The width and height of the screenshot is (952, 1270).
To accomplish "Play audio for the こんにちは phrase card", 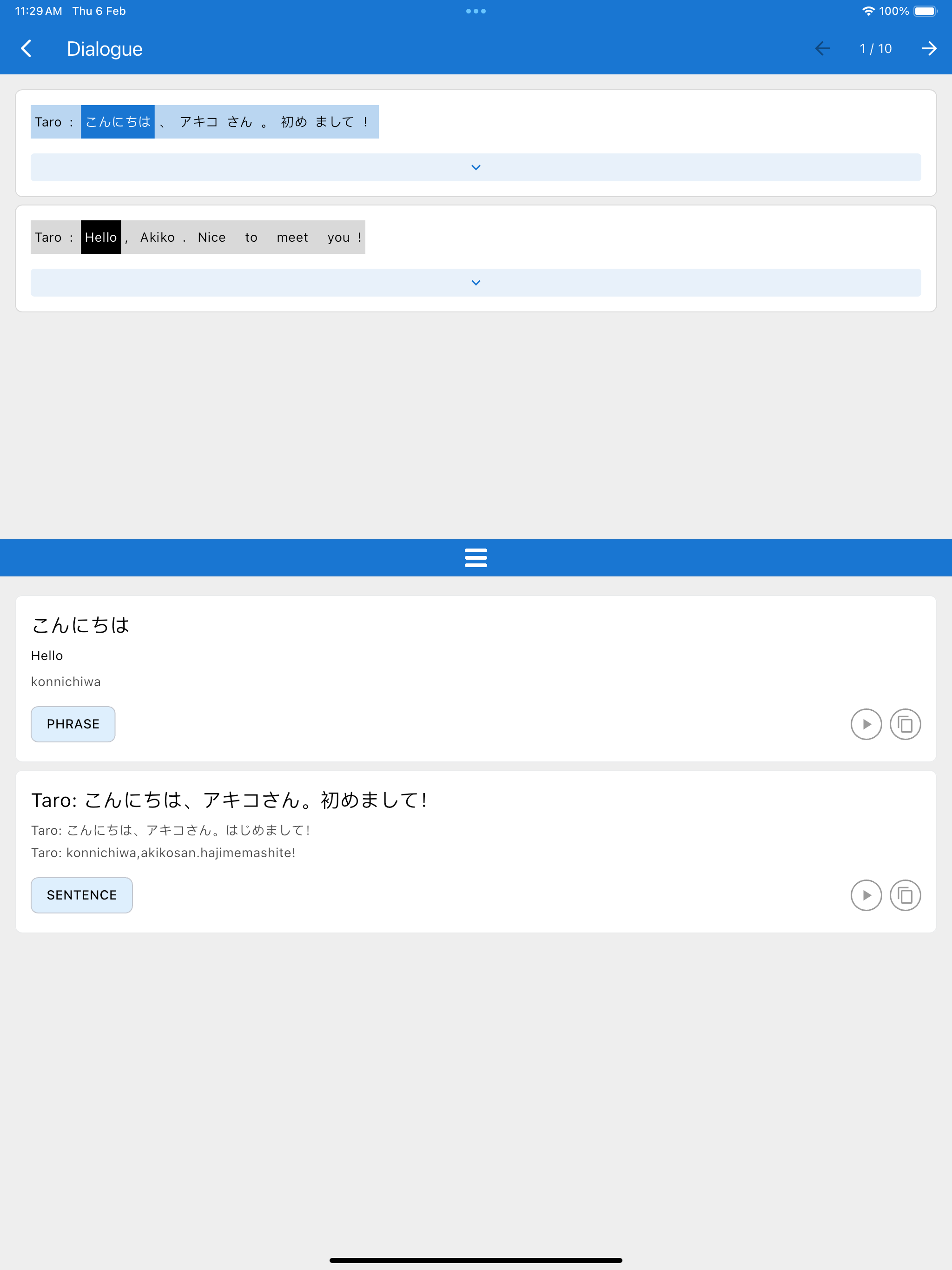I will tap(866, 724).
